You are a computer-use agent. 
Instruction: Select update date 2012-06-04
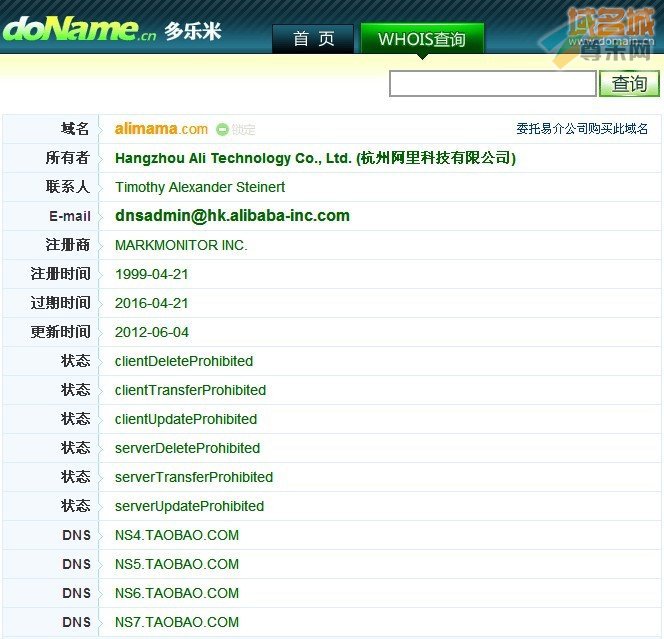tap(152, 332)
